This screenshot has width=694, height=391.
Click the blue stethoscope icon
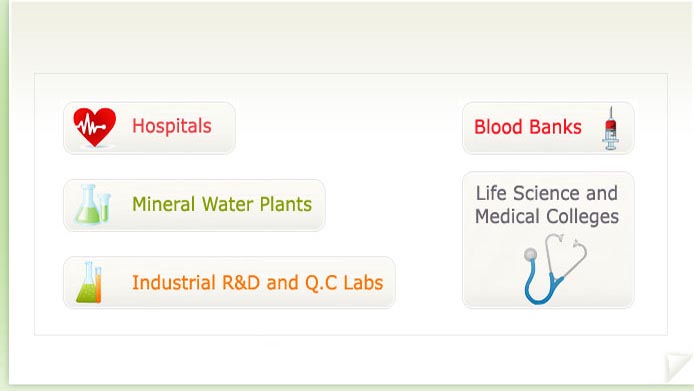pyautogui.click(x=555, y=269)
